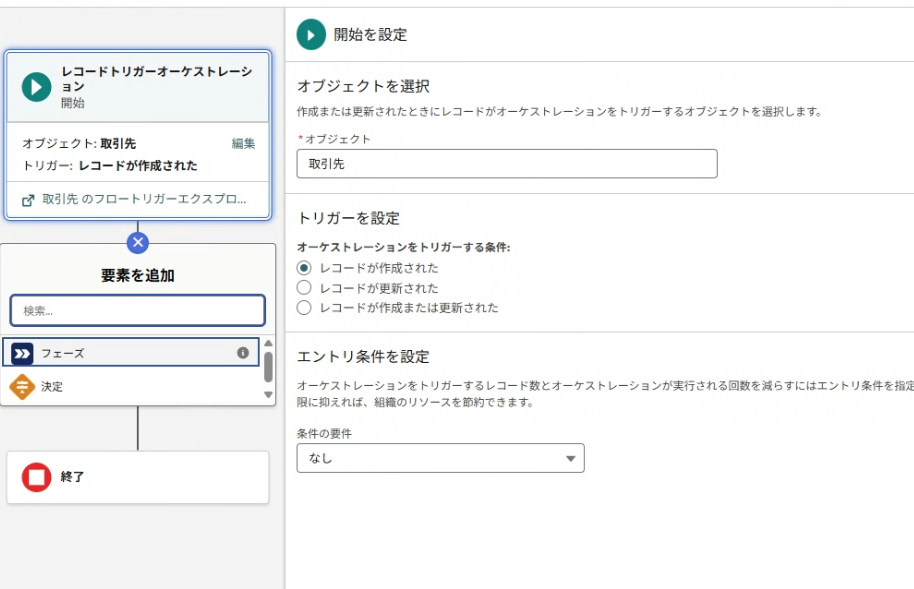
Task: Select レコードが作成された radio option
Action: 305,268
